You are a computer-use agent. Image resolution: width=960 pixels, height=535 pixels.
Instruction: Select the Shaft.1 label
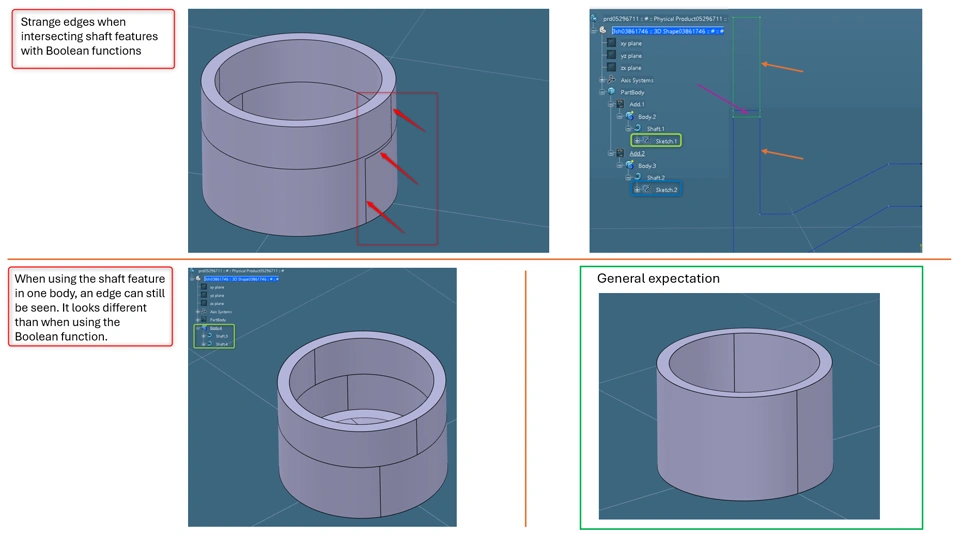click(656, 129)
